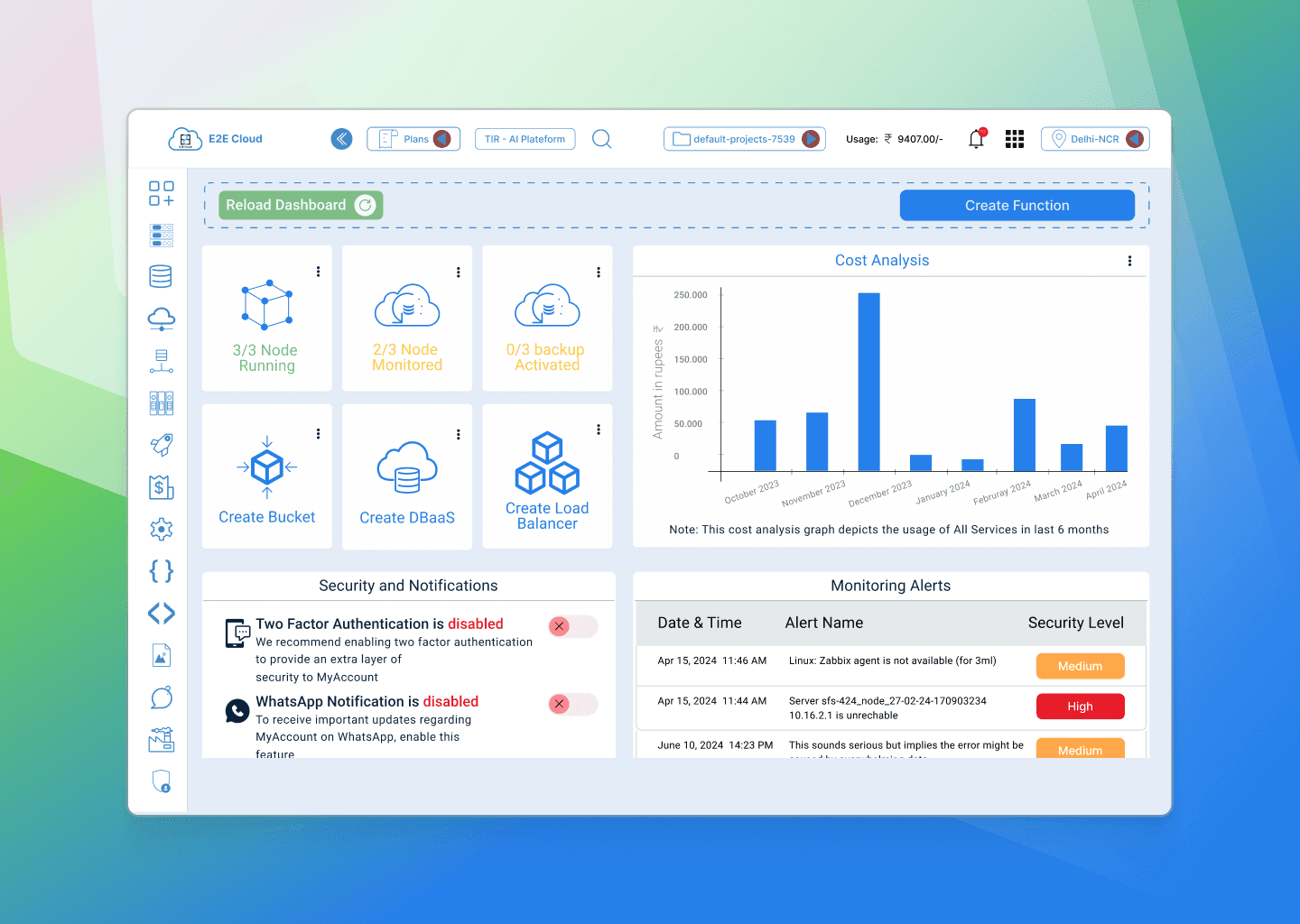
Task: Open the cloud storage icon in sidebar
Action: point(162,319)
